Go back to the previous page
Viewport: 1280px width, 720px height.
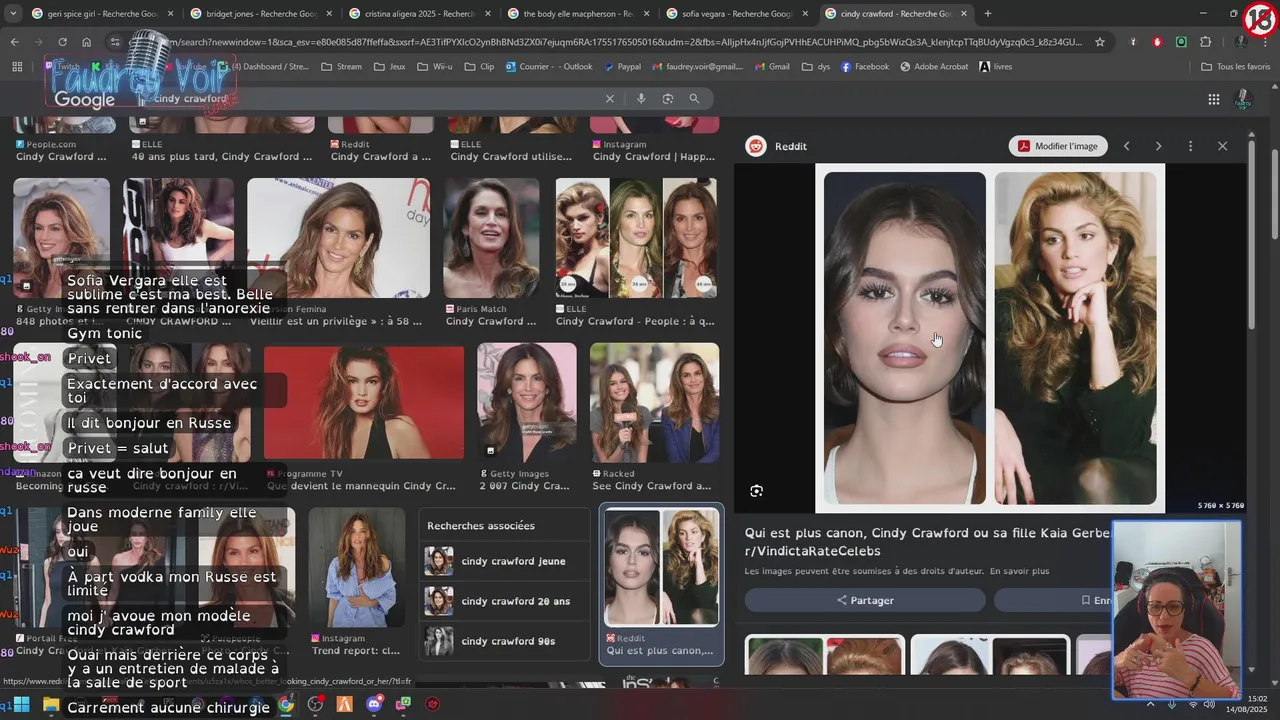click(14, 42)
